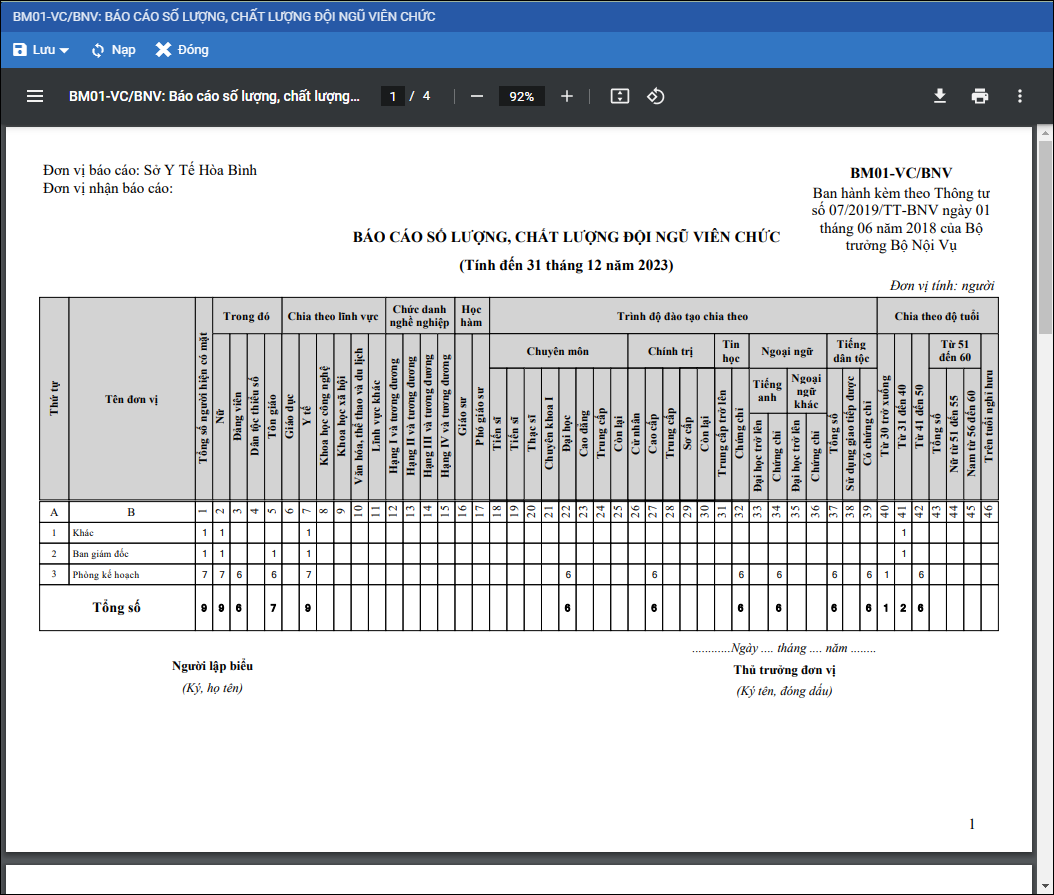Click the Đóng close button

tap(182, 50)
